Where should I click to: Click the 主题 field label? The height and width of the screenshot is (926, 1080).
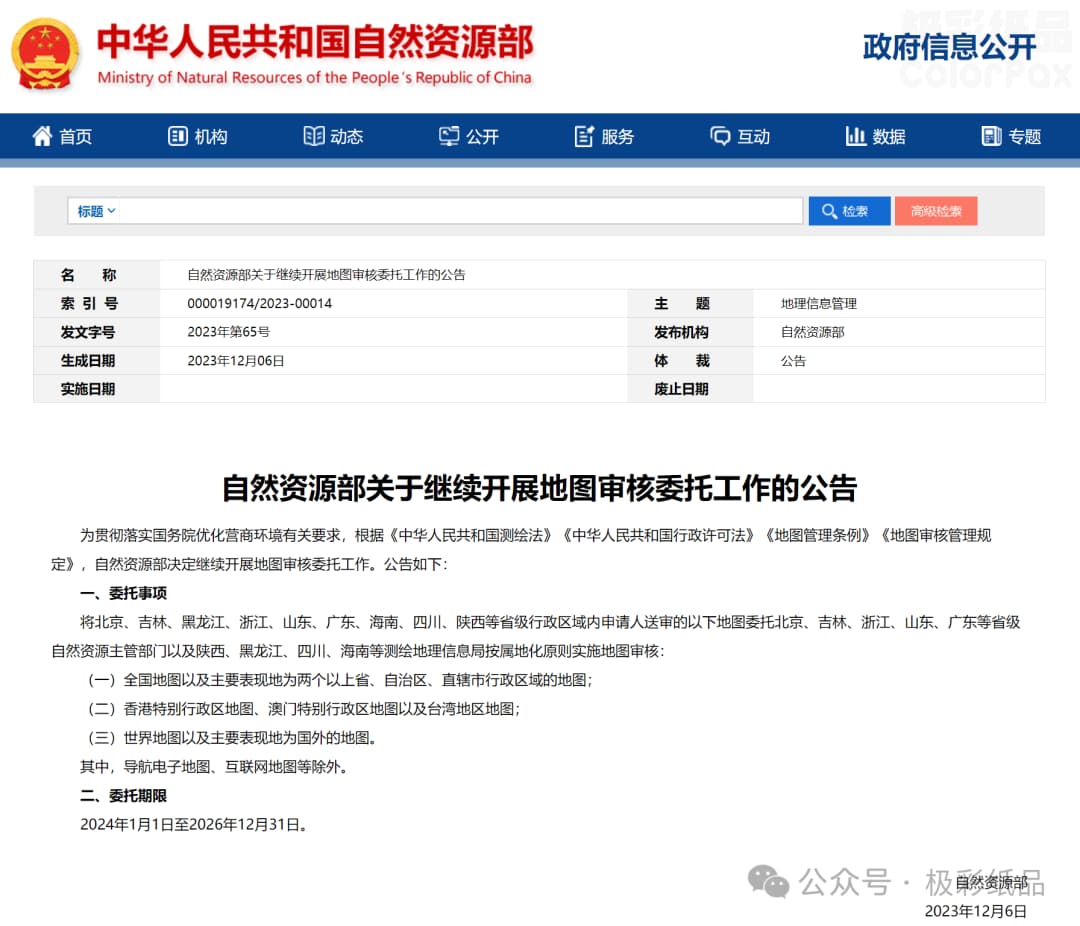point(682,303)
